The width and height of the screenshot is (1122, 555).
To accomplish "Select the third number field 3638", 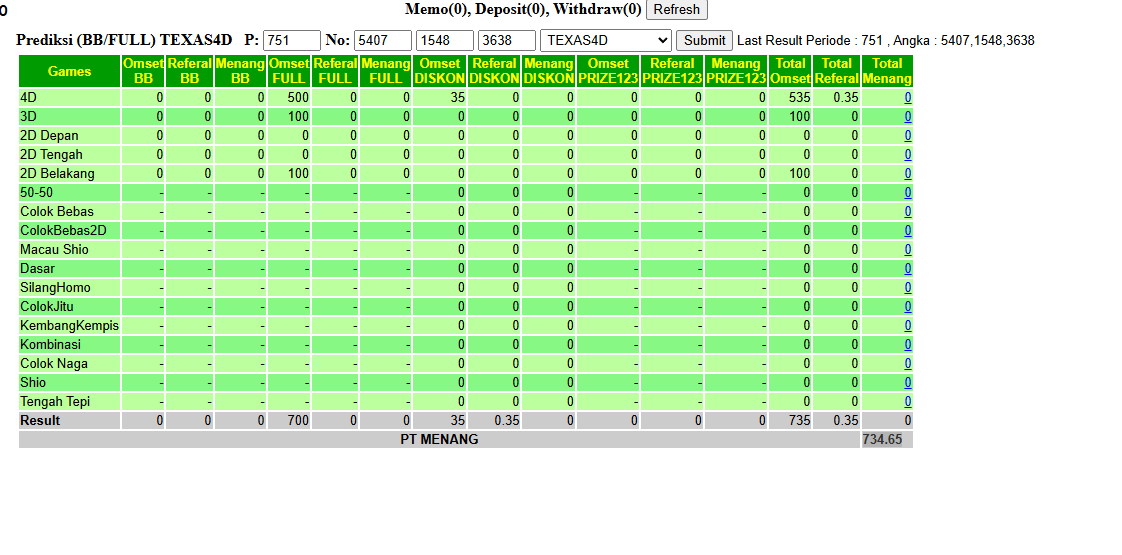I will click(507, 41).
